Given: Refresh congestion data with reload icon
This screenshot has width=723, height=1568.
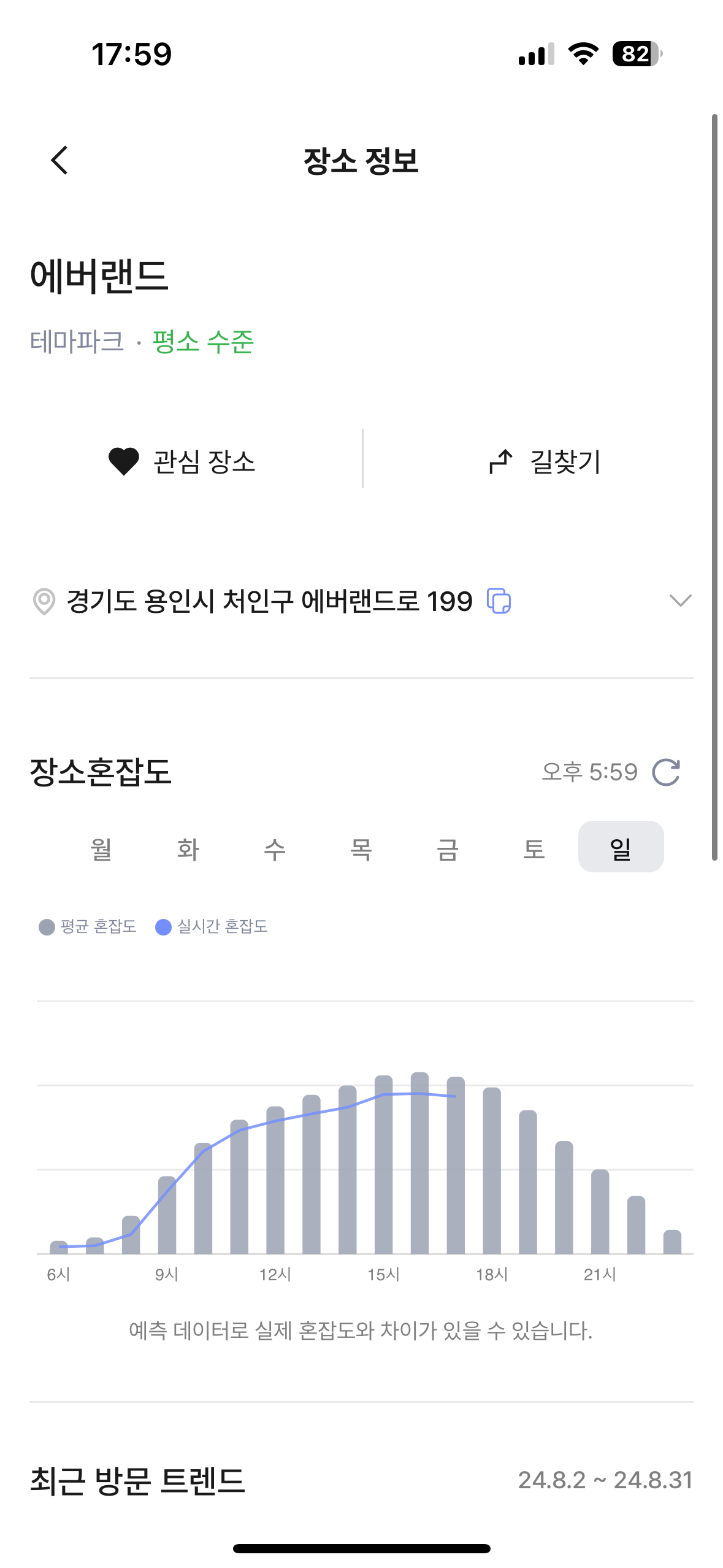Looking at the screenshot, I should coord(666,772).
